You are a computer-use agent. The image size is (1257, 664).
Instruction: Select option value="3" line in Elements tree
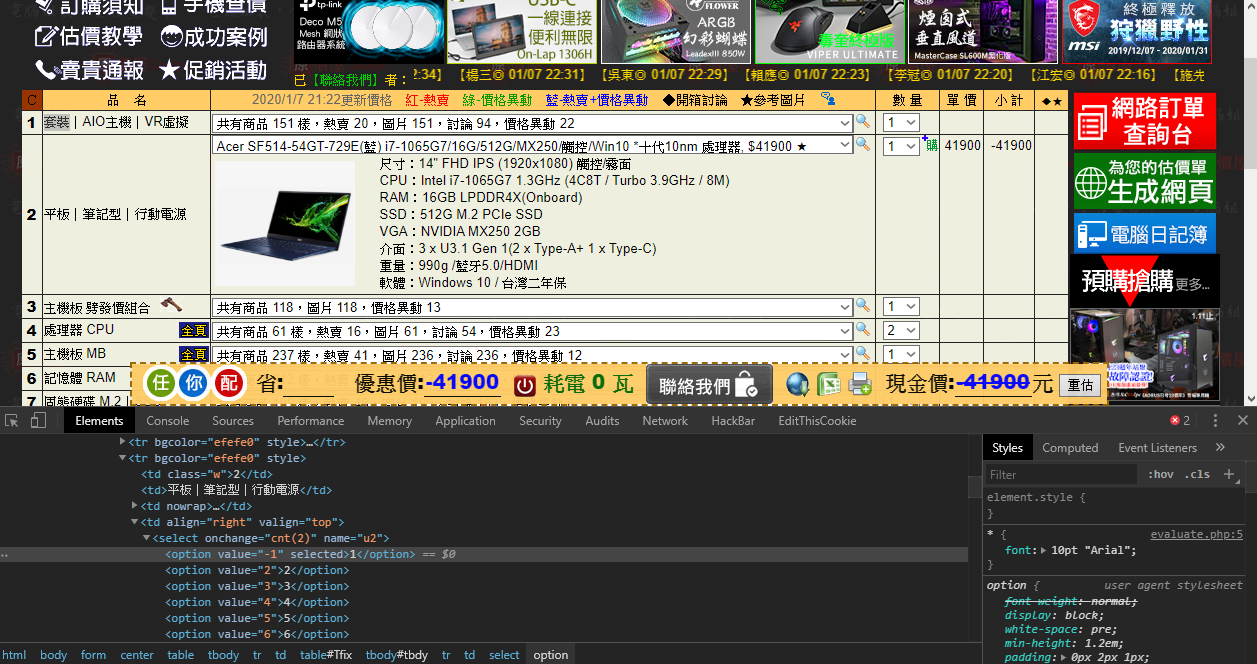coord(257,586)
